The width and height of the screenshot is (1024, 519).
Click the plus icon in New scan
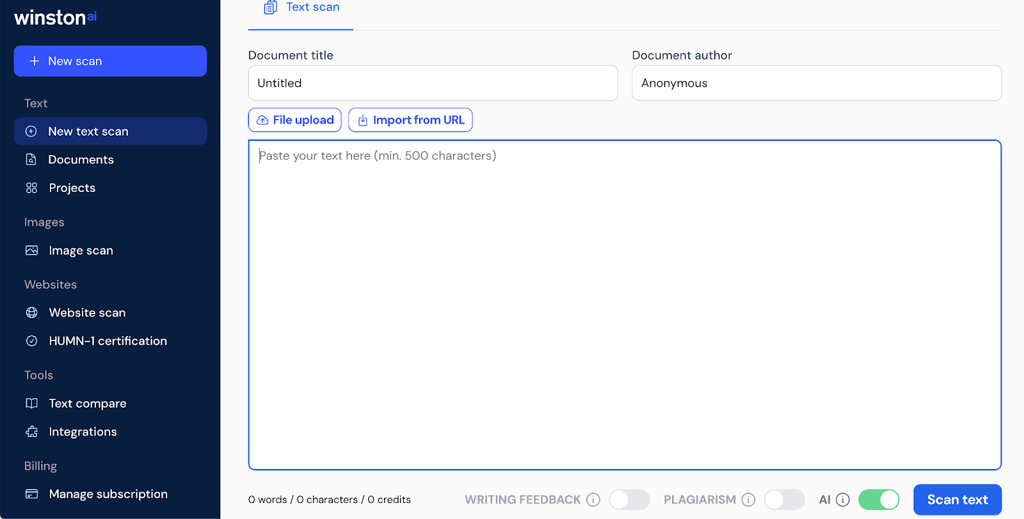[x=34, y=61]
